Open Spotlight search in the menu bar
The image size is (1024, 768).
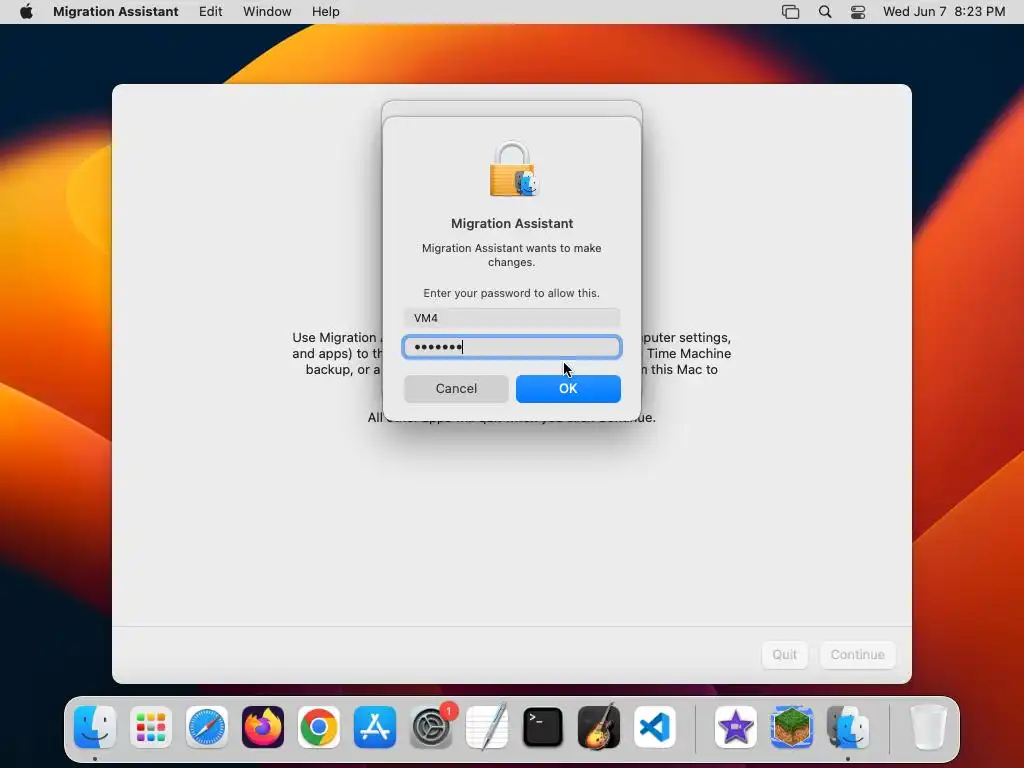pyautogui.click(x=825, y=12)
